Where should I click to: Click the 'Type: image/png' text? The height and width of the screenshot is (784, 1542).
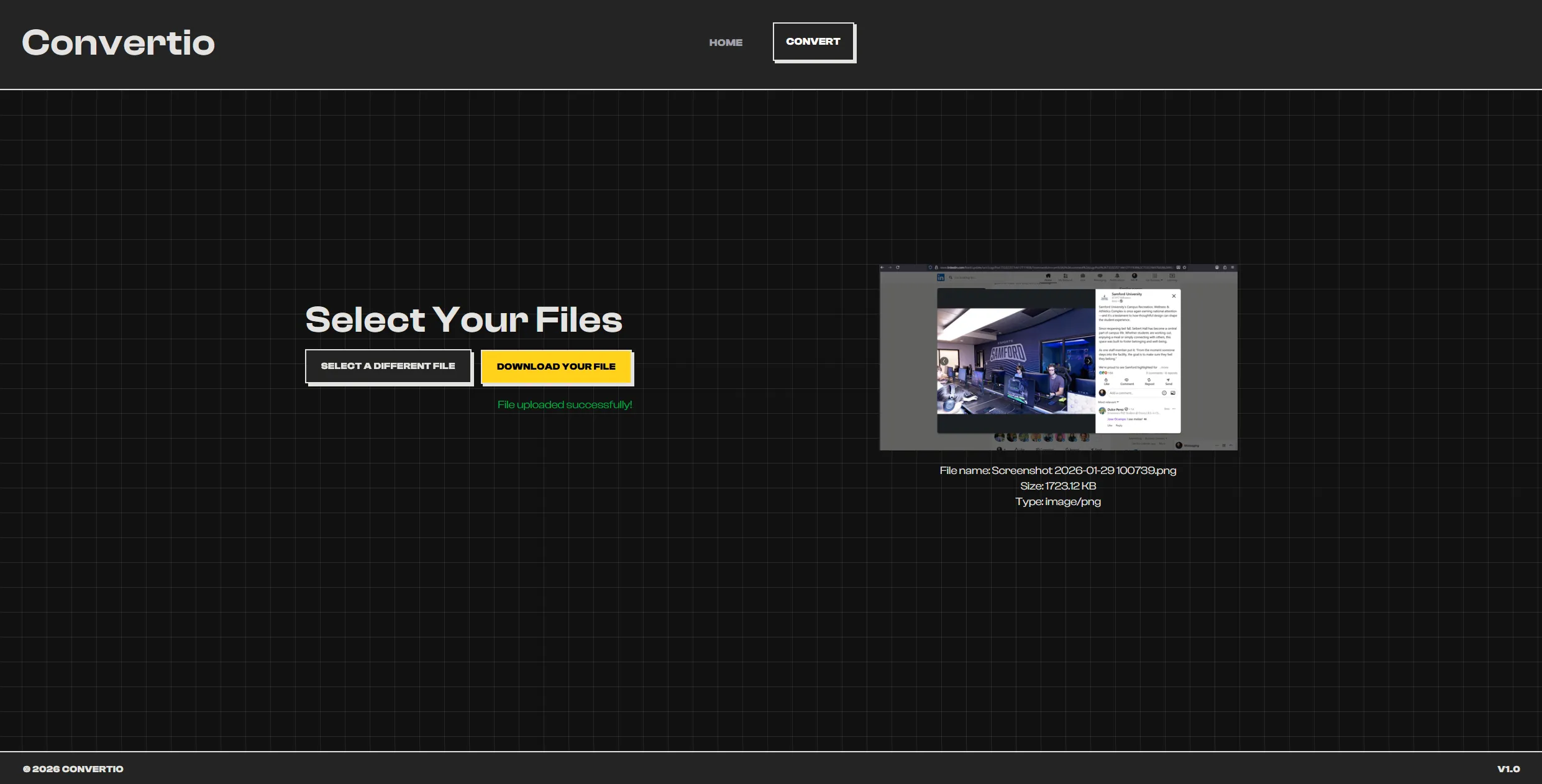tap(1058, 501)
